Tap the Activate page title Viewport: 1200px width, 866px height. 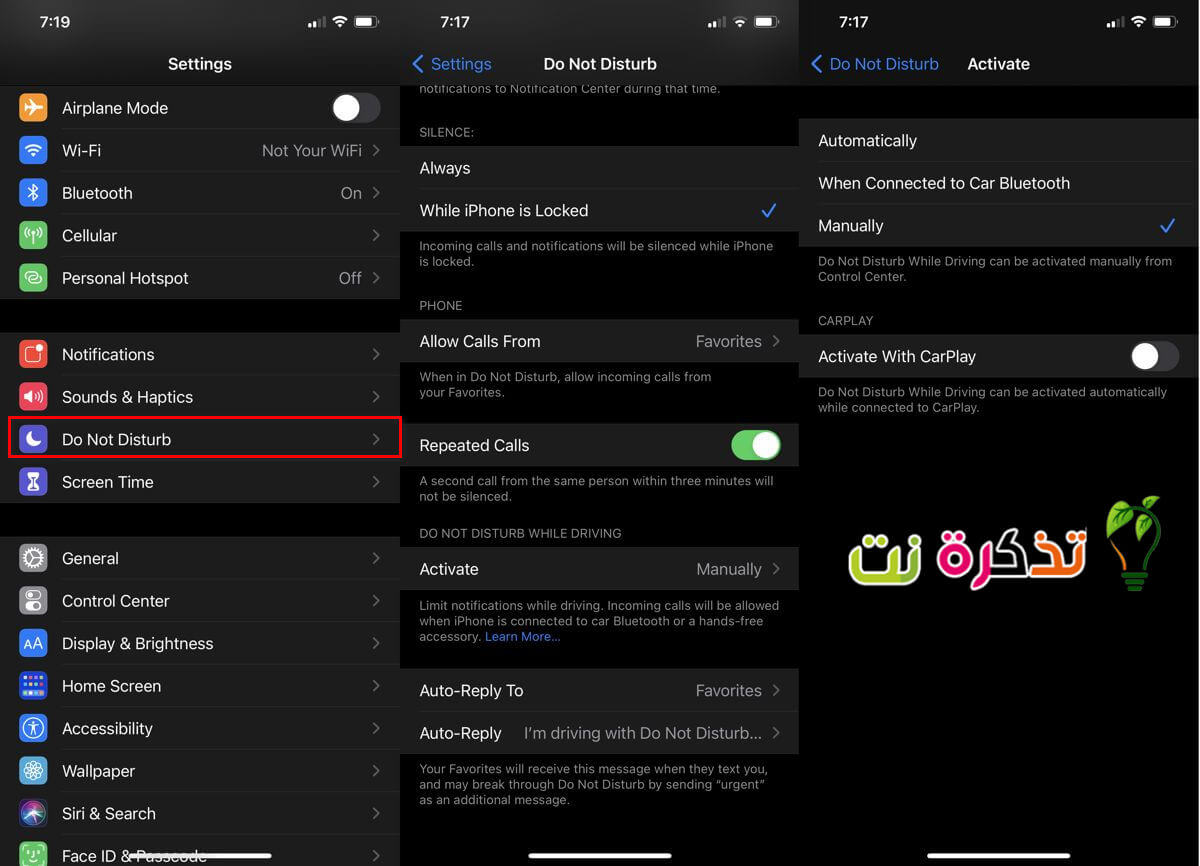pos(998,64)
